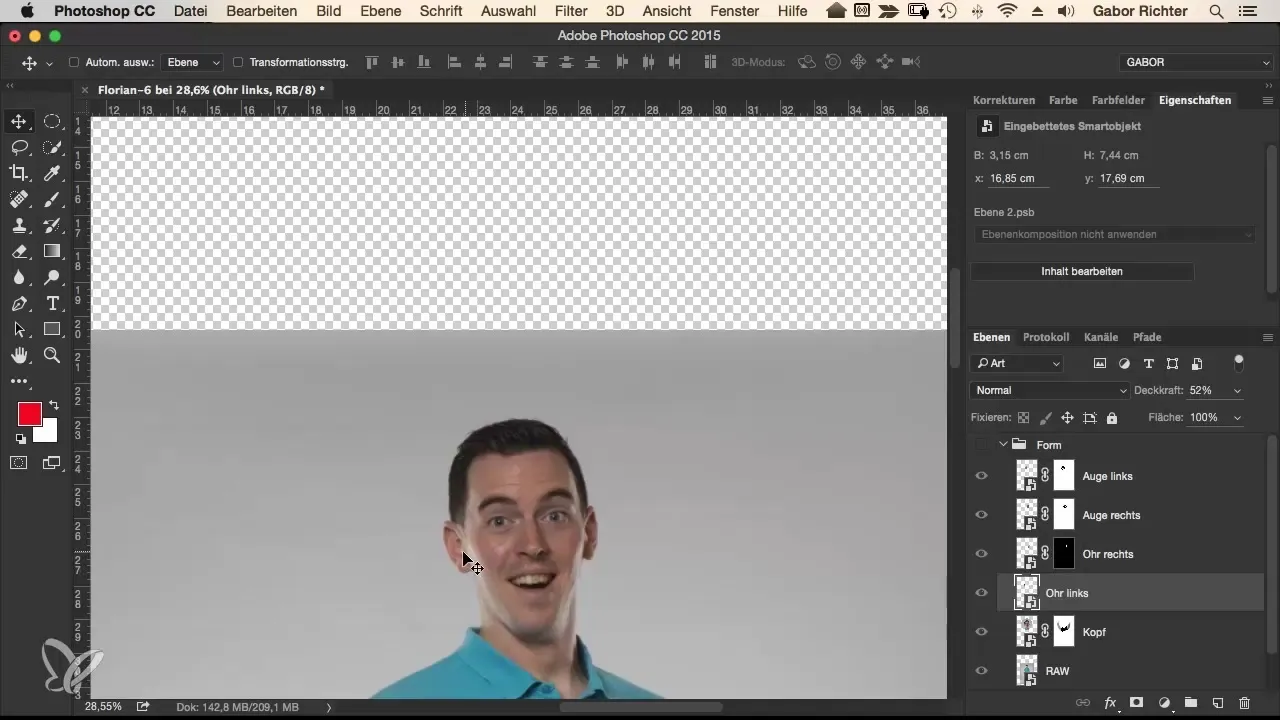
Task: Enable the Autom. ausw. checkbox
Action: pos(74,62)
